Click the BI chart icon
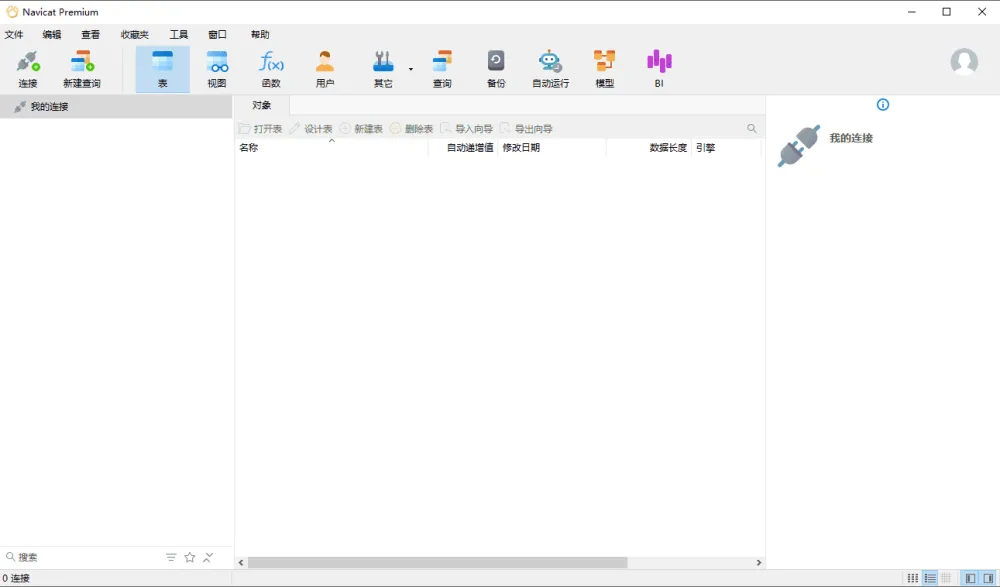This screenshot has height=587, width=1000. point(659,69)
